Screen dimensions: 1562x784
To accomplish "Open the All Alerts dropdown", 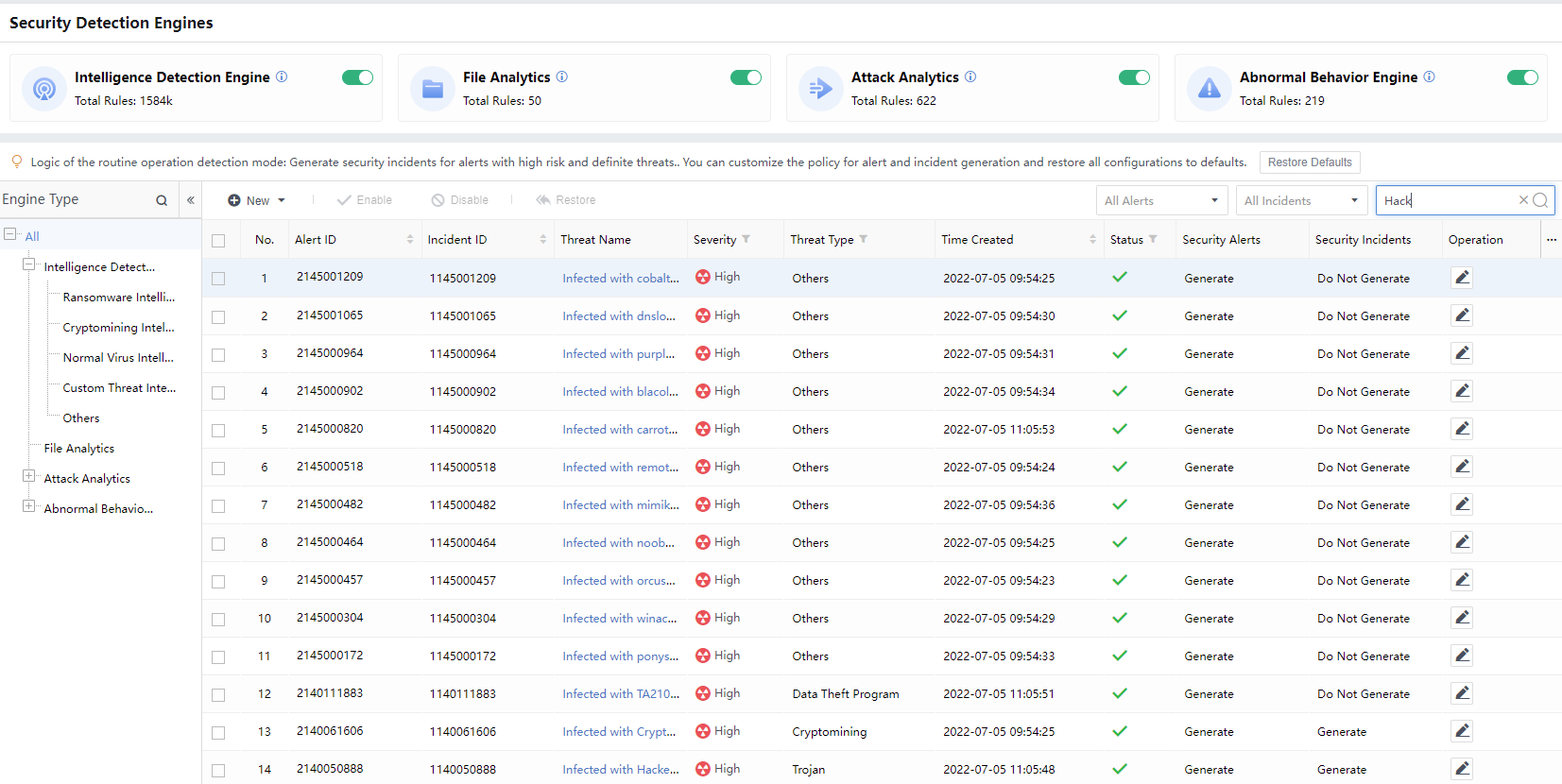I will [x=1161, y=200].
